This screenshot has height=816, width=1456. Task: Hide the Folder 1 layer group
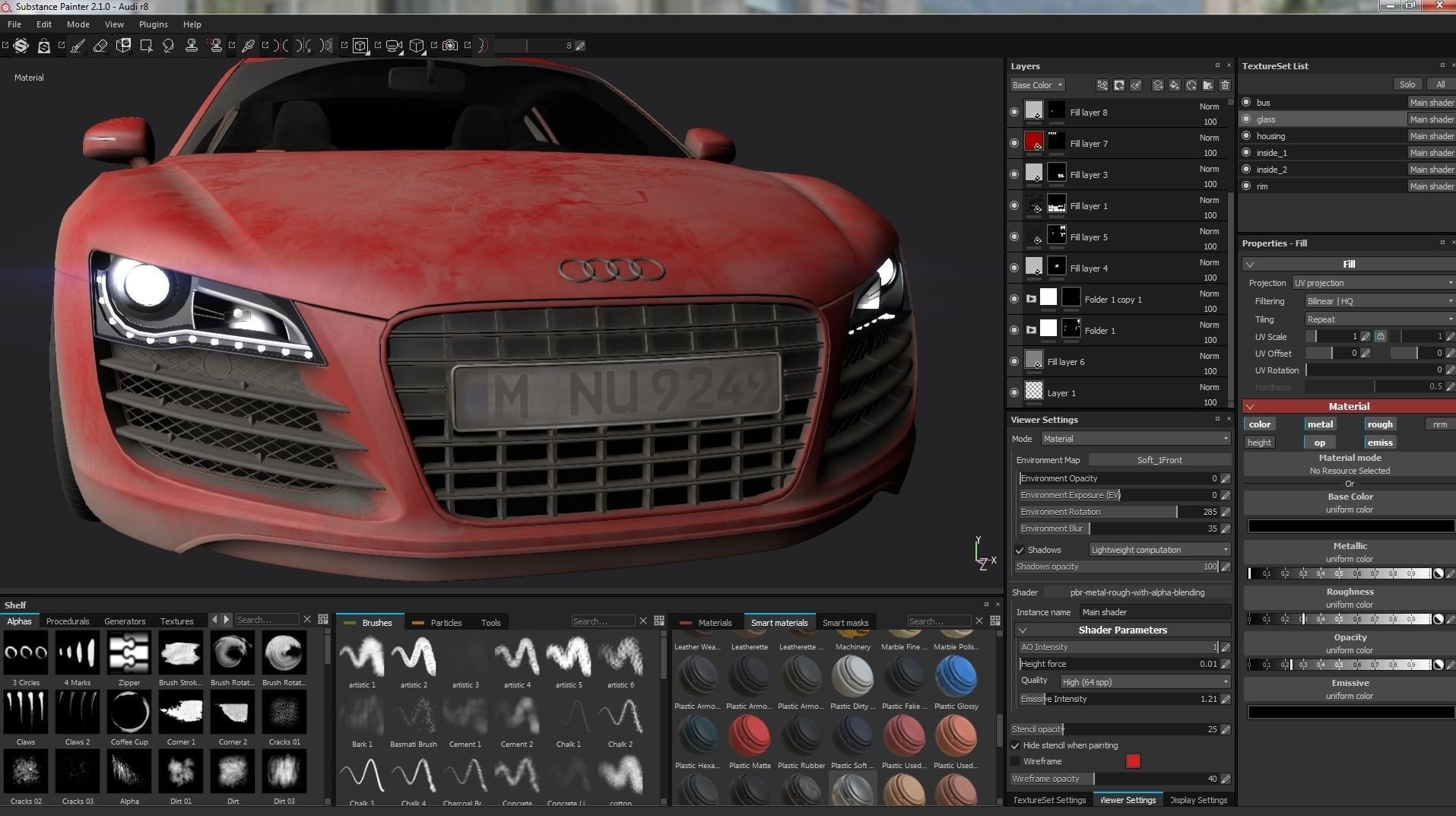pyautogui.click(x=1014, y=331)
